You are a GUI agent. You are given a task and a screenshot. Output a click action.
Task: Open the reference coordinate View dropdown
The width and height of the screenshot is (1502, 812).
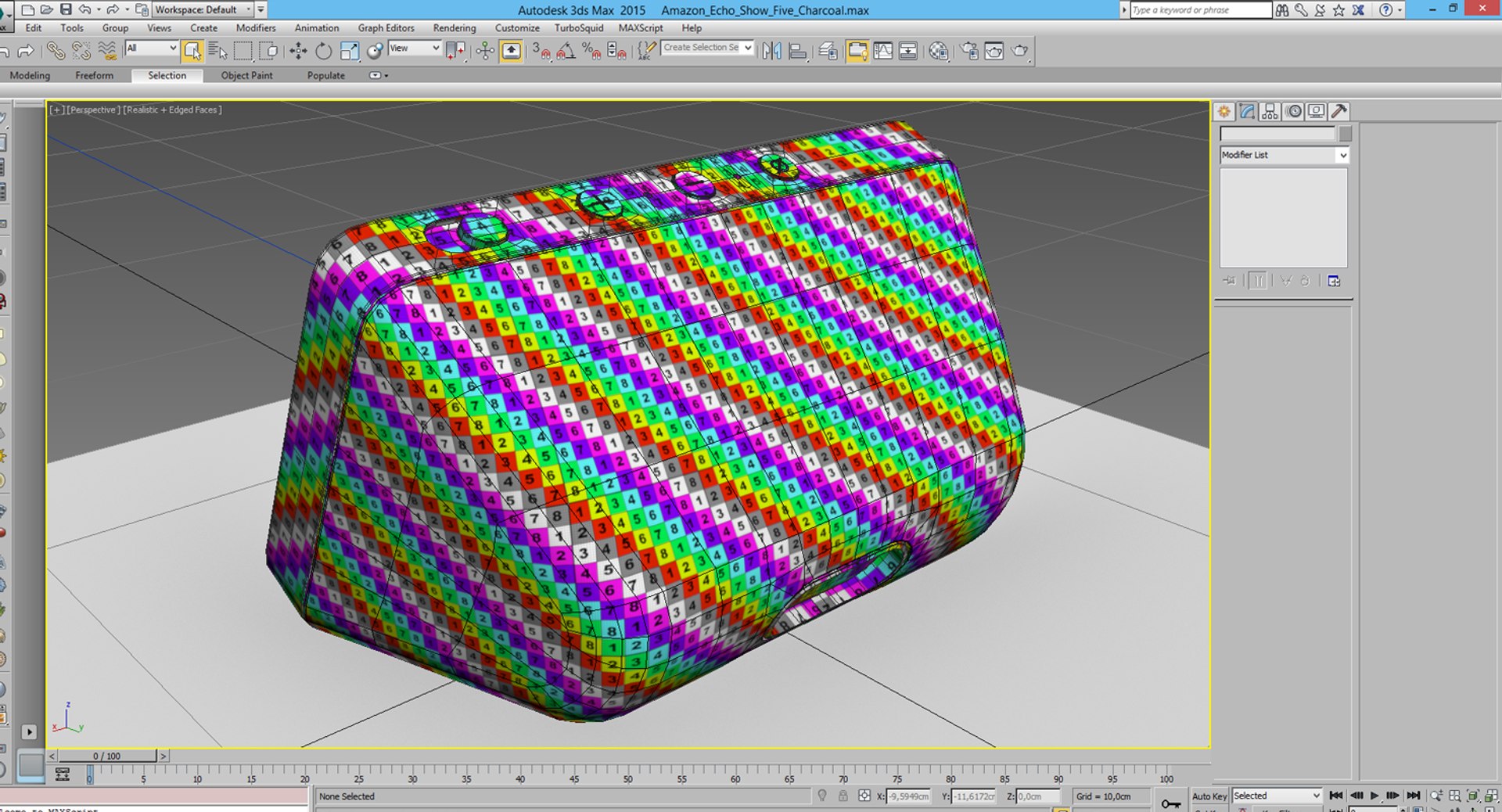(x=415, y=49)
